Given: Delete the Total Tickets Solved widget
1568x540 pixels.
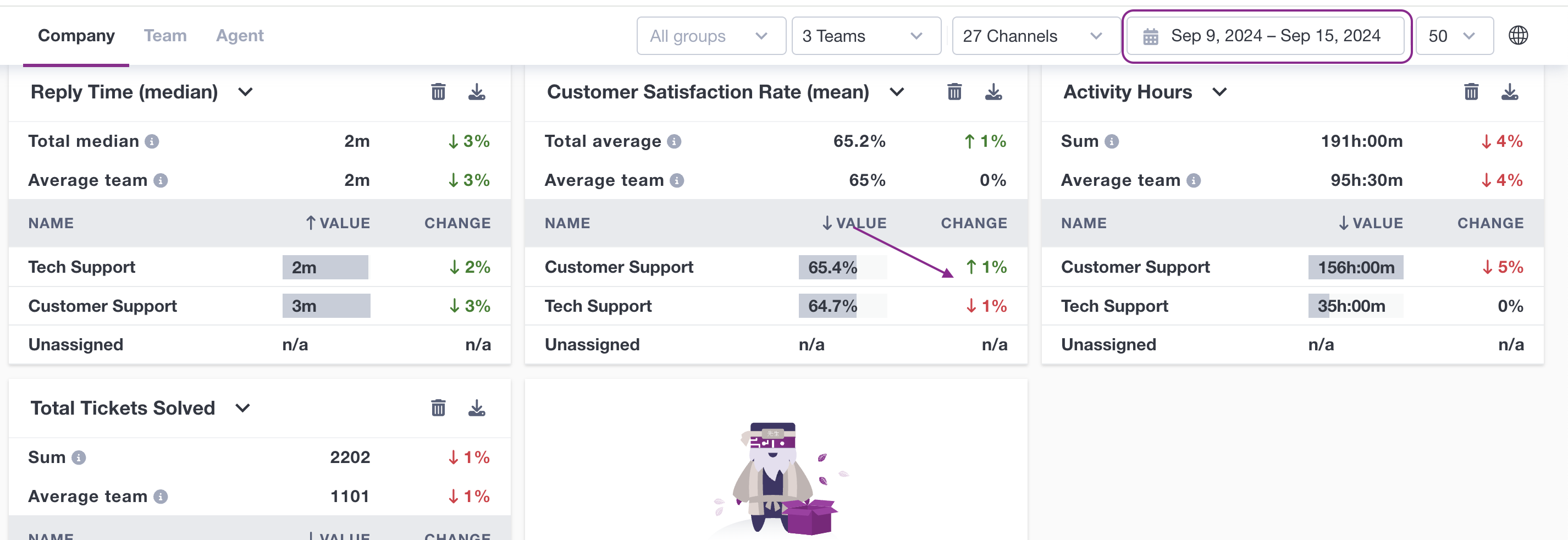Looking at the screenshot, I should pyautogui.click(x=438, y=408).
